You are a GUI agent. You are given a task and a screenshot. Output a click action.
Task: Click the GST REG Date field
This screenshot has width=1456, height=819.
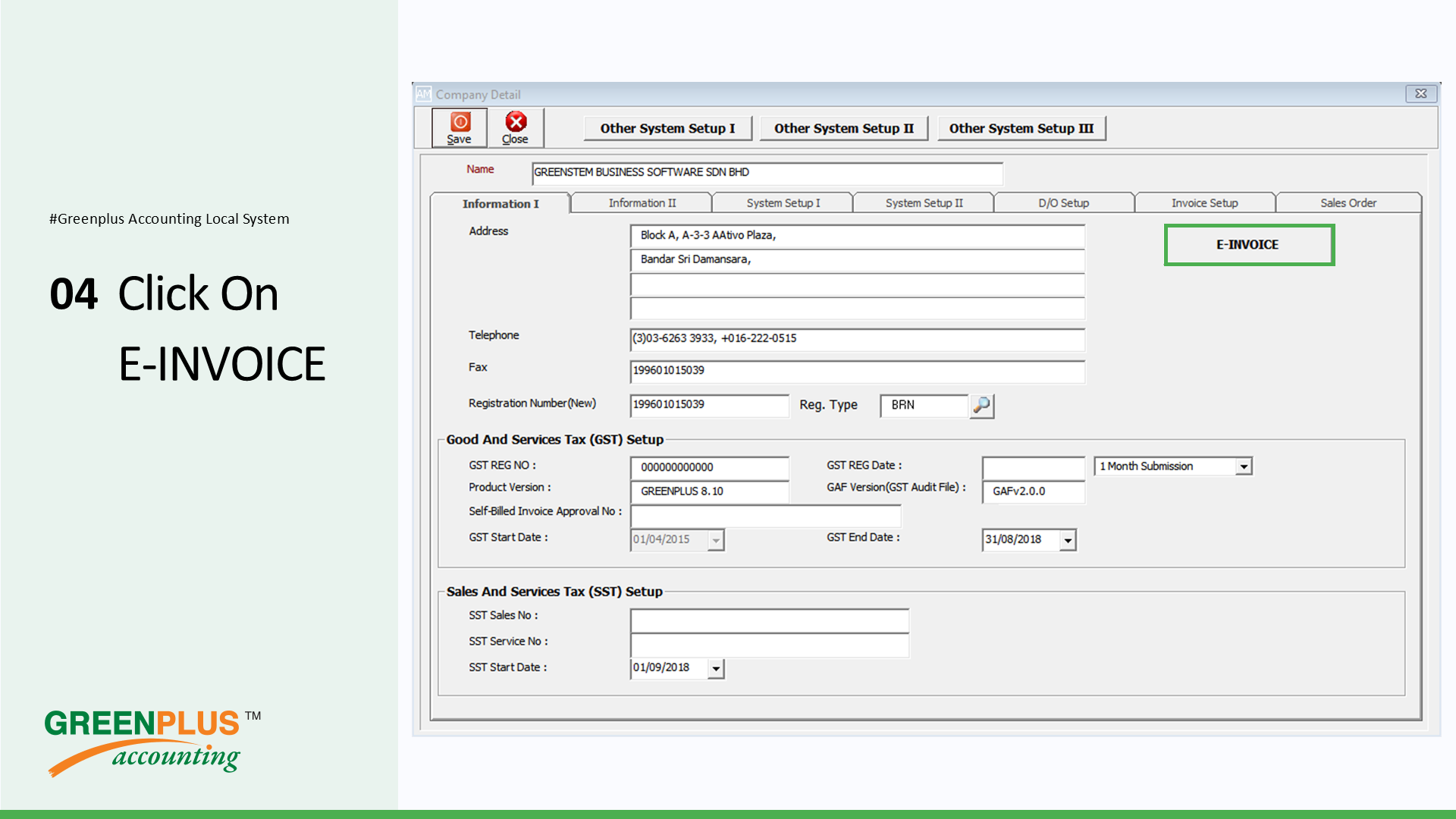pyautogui.click(x=1034, y=467)
